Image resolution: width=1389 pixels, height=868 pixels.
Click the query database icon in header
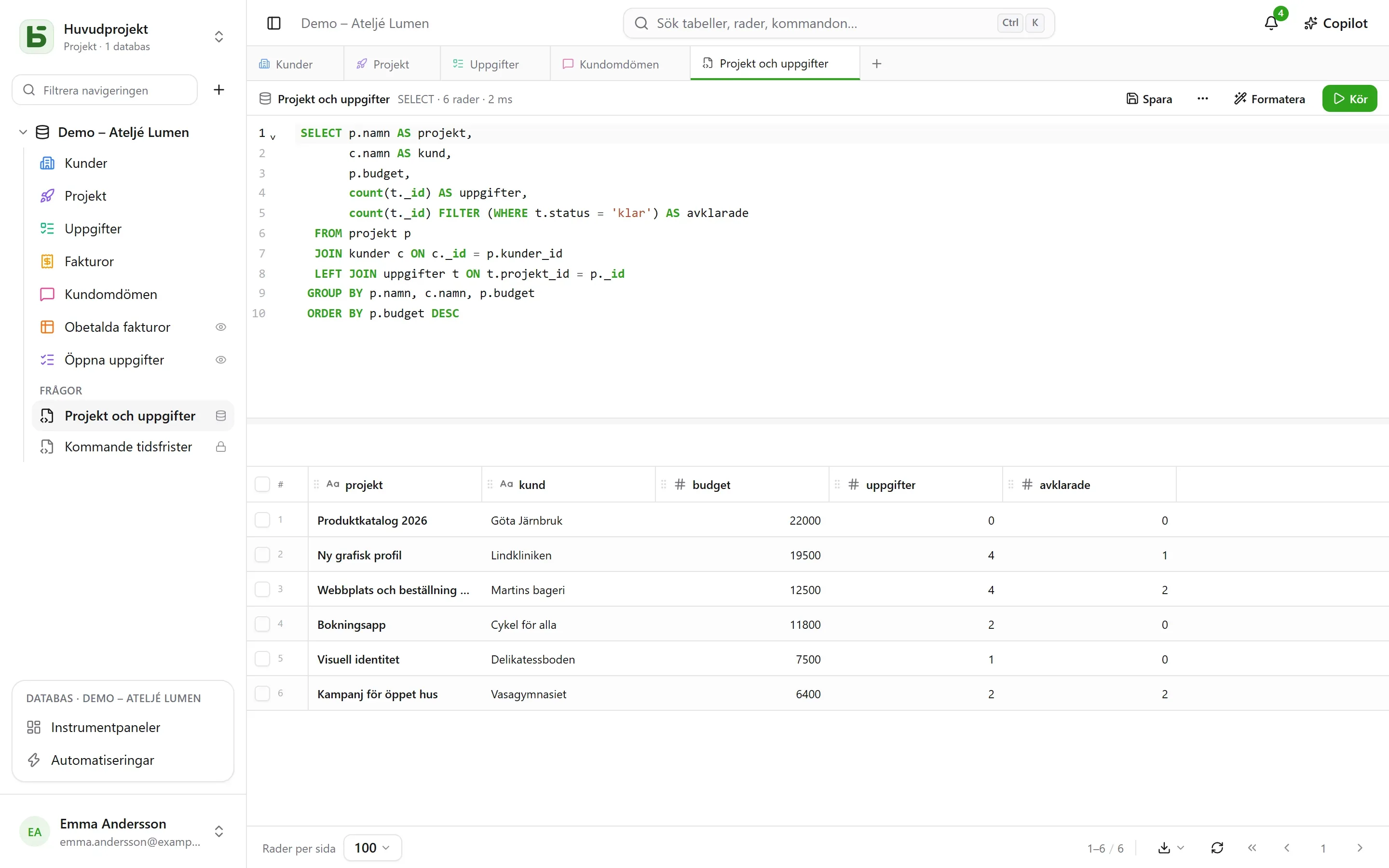click(265, 99)
